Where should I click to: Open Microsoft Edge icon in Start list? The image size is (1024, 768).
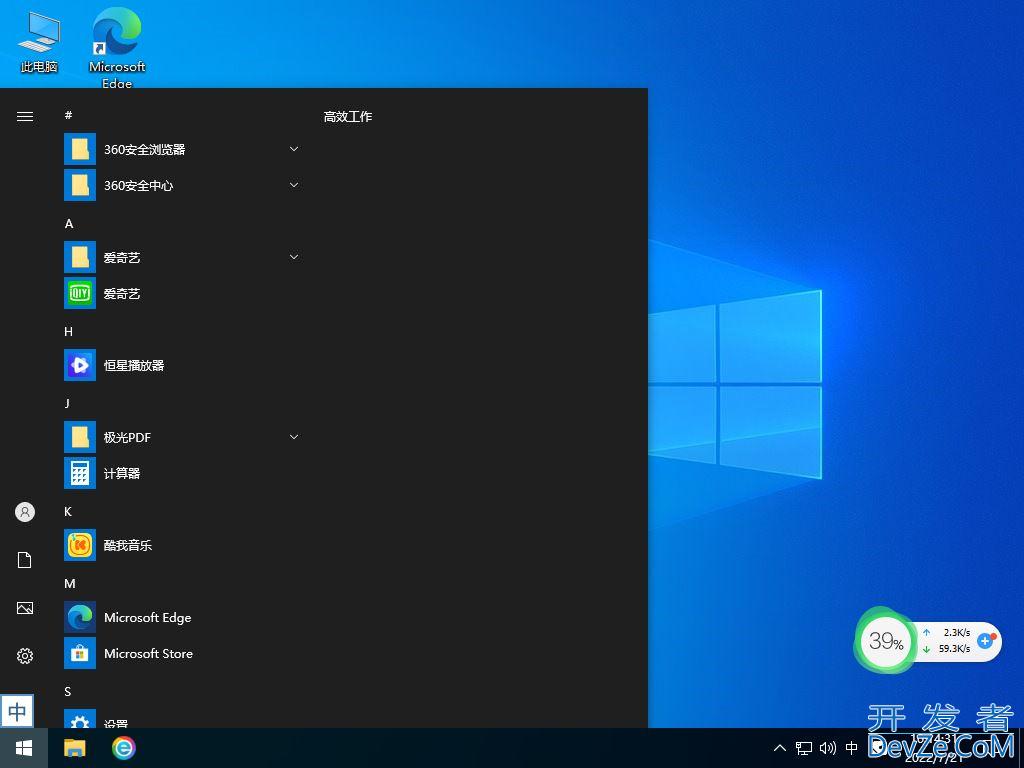(80, 617)
